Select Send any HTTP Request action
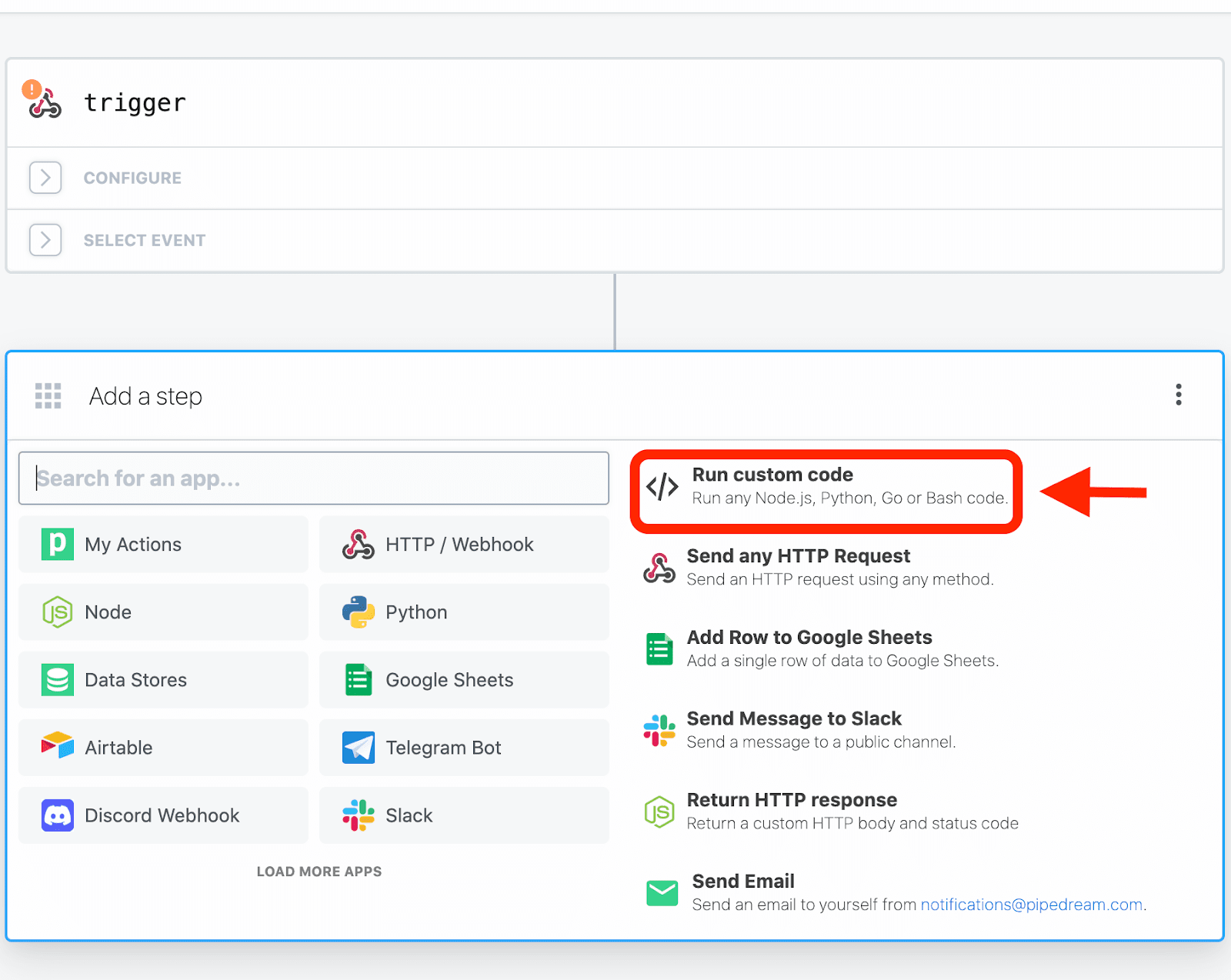The height and width of the screenshot is (980, 1231). 819,567
